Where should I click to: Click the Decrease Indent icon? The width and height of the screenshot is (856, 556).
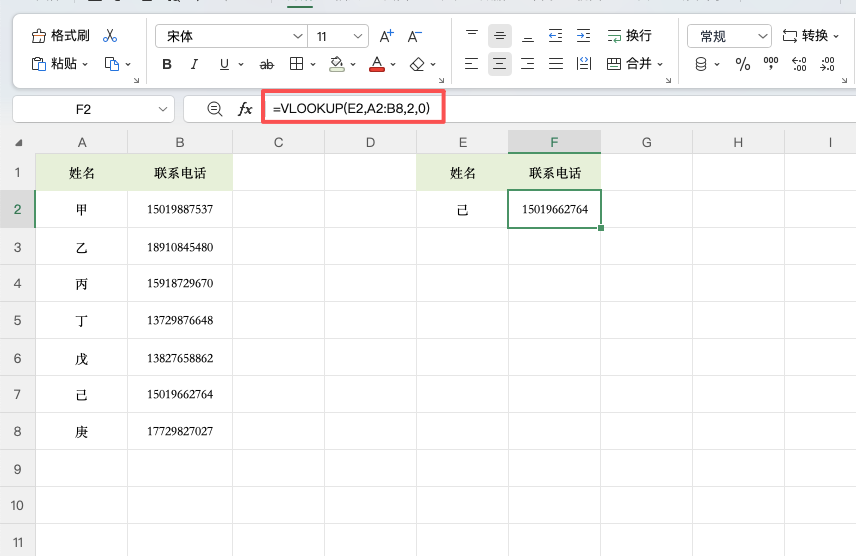click(555, 36)
